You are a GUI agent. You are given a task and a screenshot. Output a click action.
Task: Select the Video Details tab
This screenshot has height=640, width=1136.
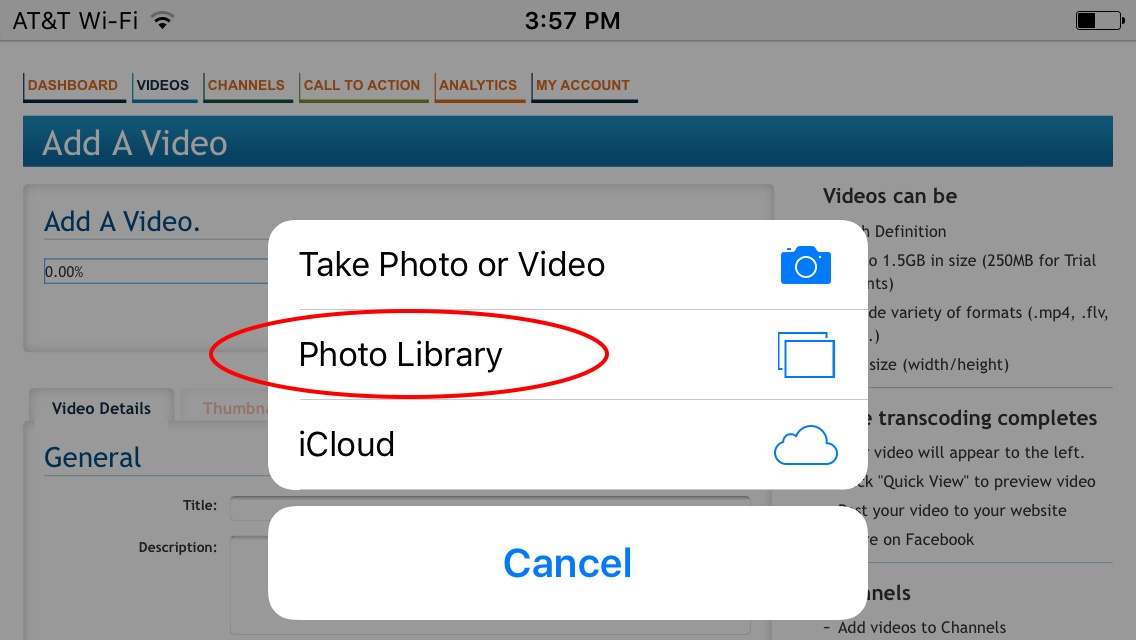point(101,408)
